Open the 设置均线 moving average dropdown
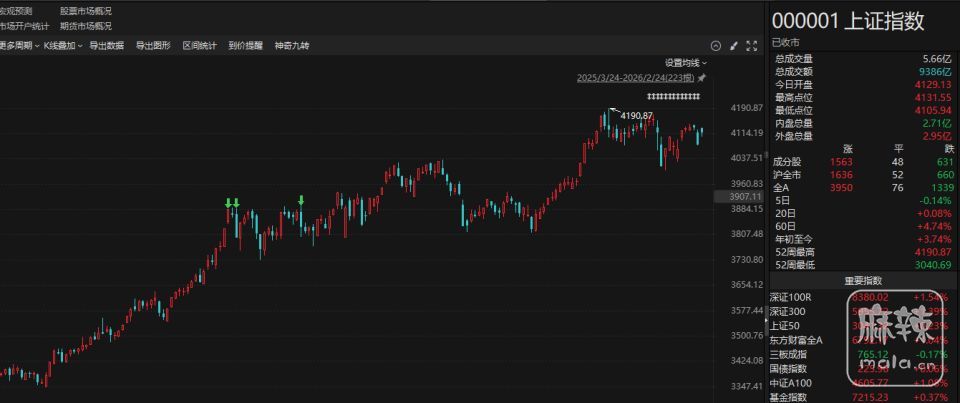 coord(686,62)
